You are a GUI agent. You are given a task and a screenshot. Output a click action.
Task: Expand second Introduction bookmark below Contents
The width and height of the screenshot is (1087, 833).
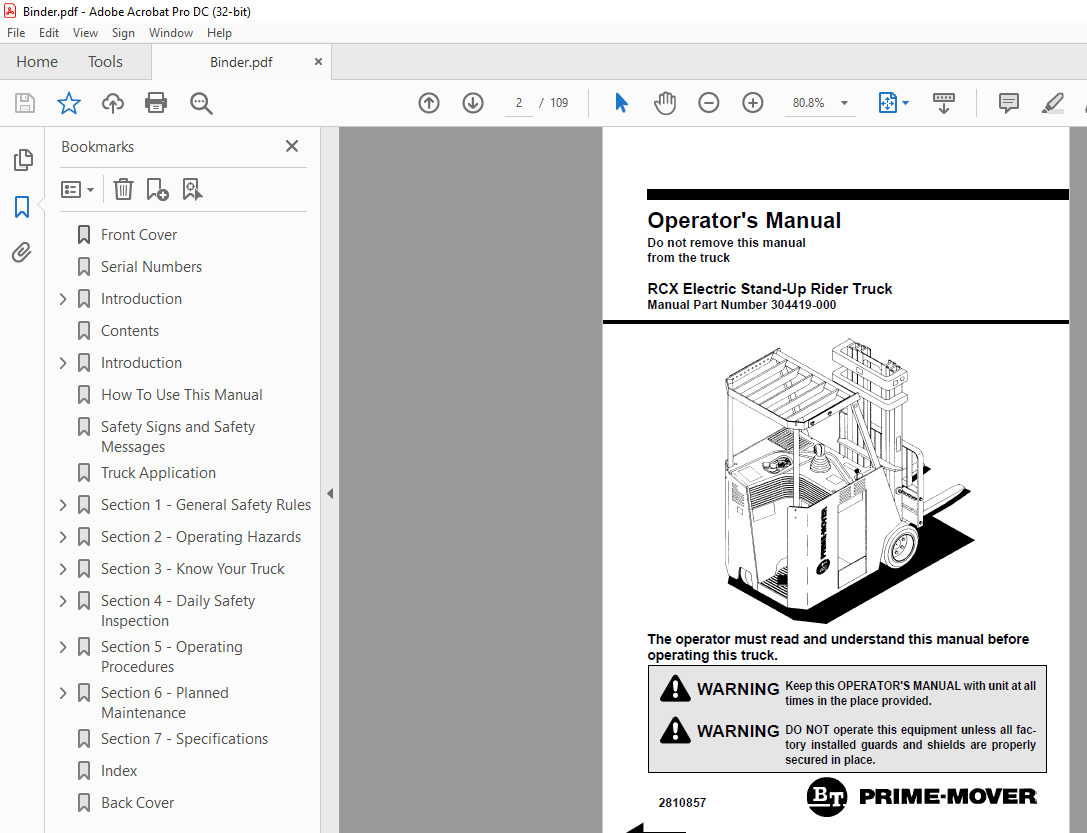click(63, 362)
